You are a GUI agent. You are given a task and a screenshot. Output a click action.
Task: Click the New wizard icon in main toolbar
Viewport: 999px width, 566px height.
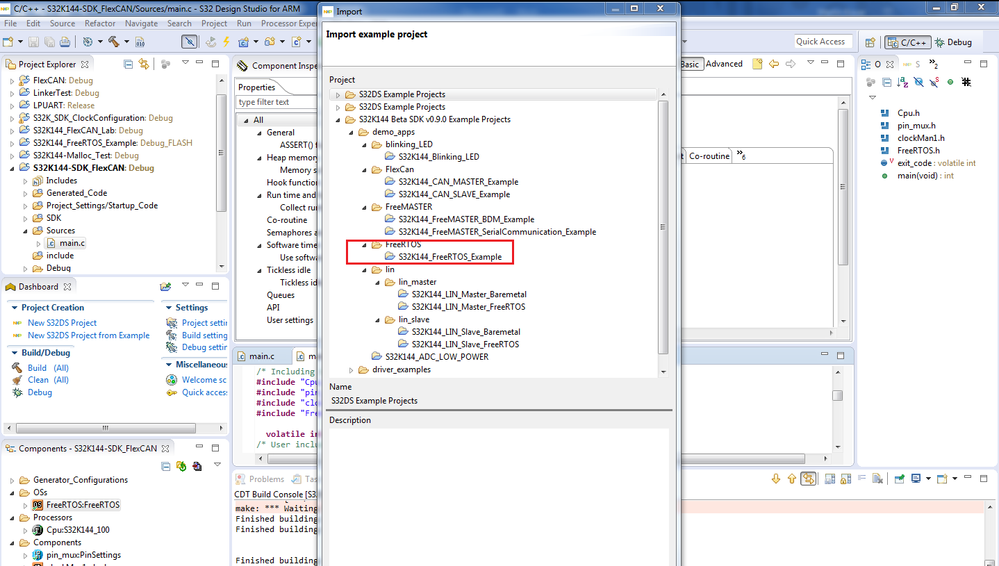point(8,42)
